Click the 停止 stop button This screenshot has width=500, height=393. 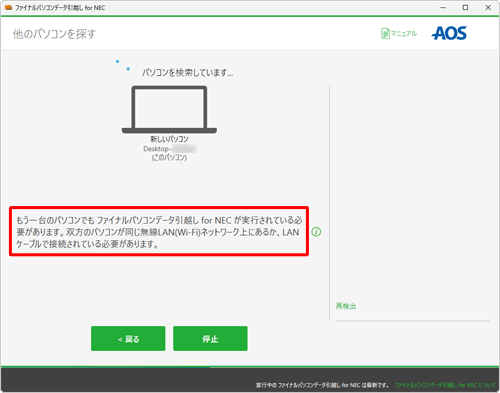(210, 339)
